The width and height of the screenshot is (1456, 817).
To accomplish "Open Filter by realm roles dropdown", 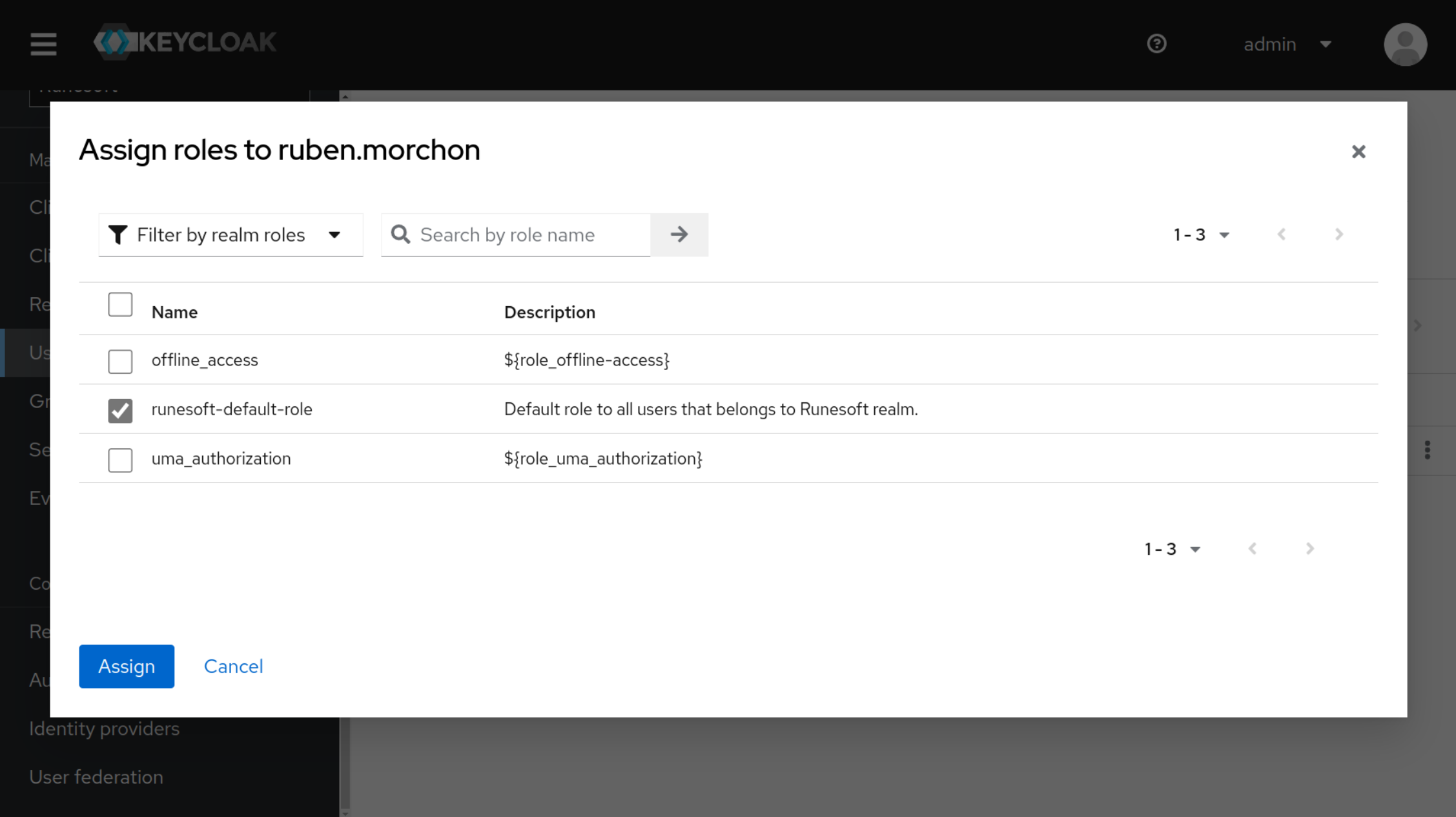I will tap(231, 235).
